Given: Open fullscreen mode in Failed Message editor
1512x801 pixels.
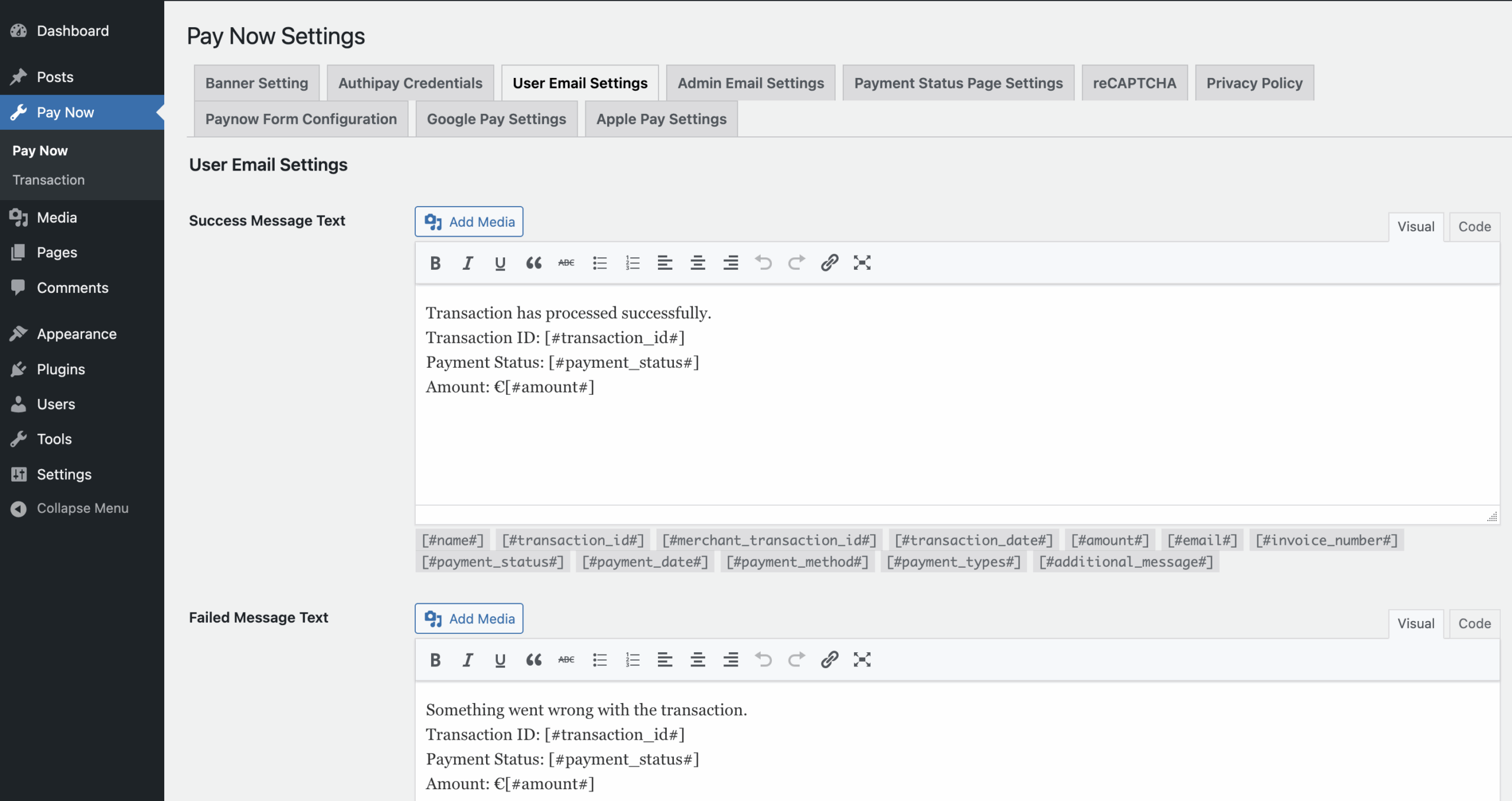Looking at the screenshot, I should pos(862,660).
